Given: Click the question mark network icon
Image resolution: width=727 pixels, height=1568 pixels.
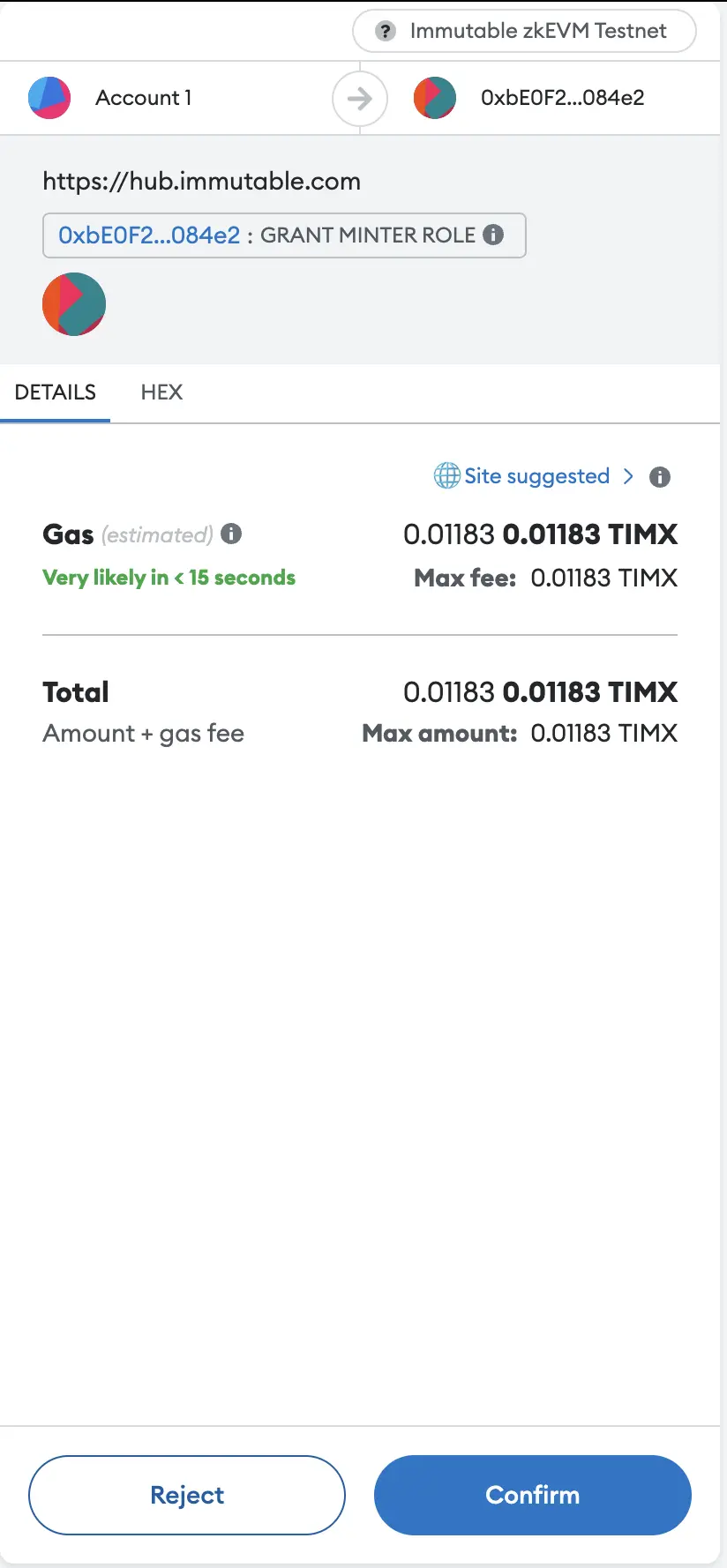Looking at the screenshot, I should pyautogui.click(x=386, y=31).
